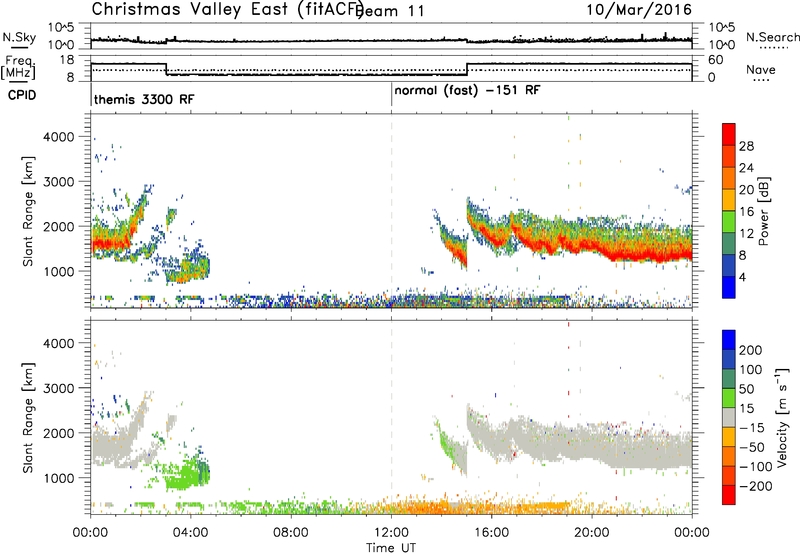Click the '04:00' time tick label
Viewport: 800px width, 554px height.
190,533
